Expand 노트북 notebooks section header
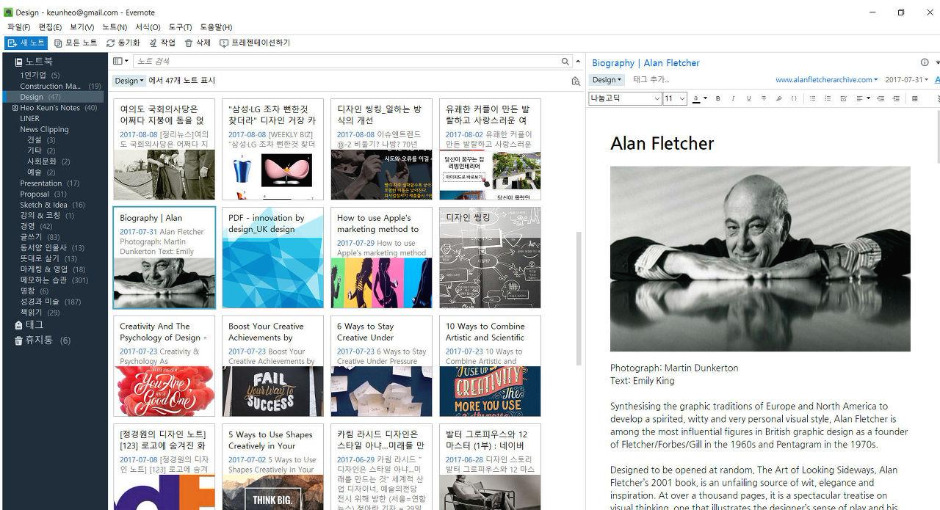The height and width of the screenshot is (510, 940). [x=34, y=61]
